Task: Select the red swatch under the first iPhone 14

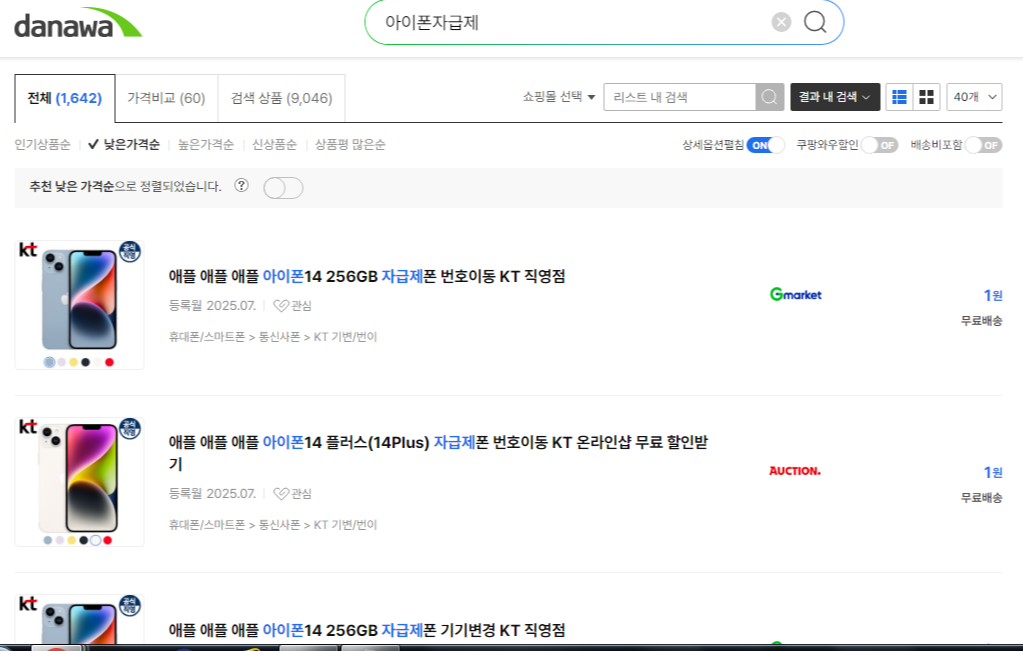Action: (110, 362)
